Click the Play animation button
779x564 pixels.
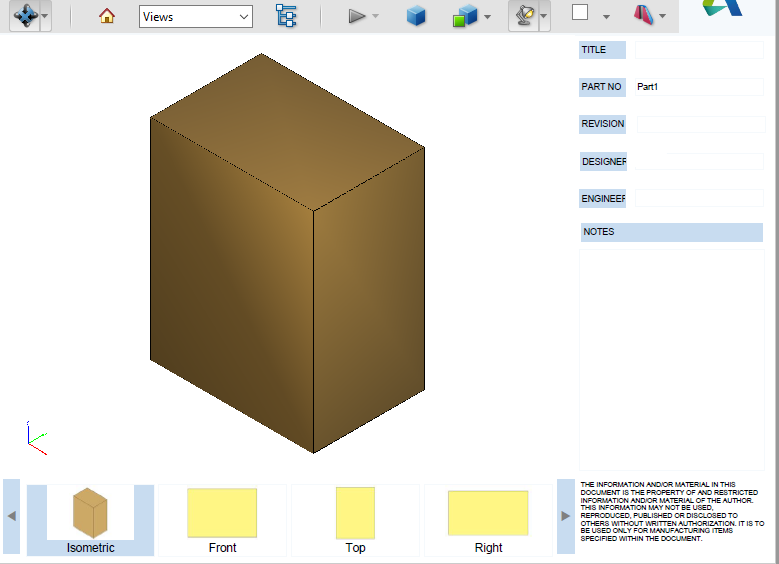pos(356,16)
